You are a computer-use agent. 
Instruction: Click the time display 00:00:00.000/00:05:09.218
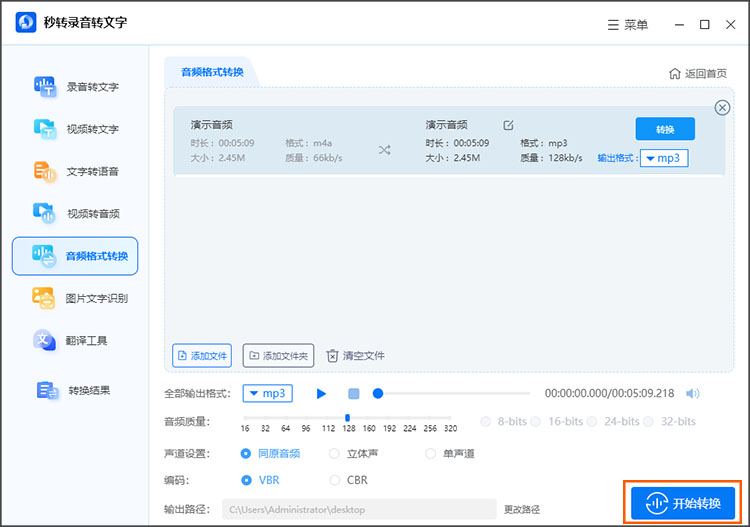(x=609, y=394)
